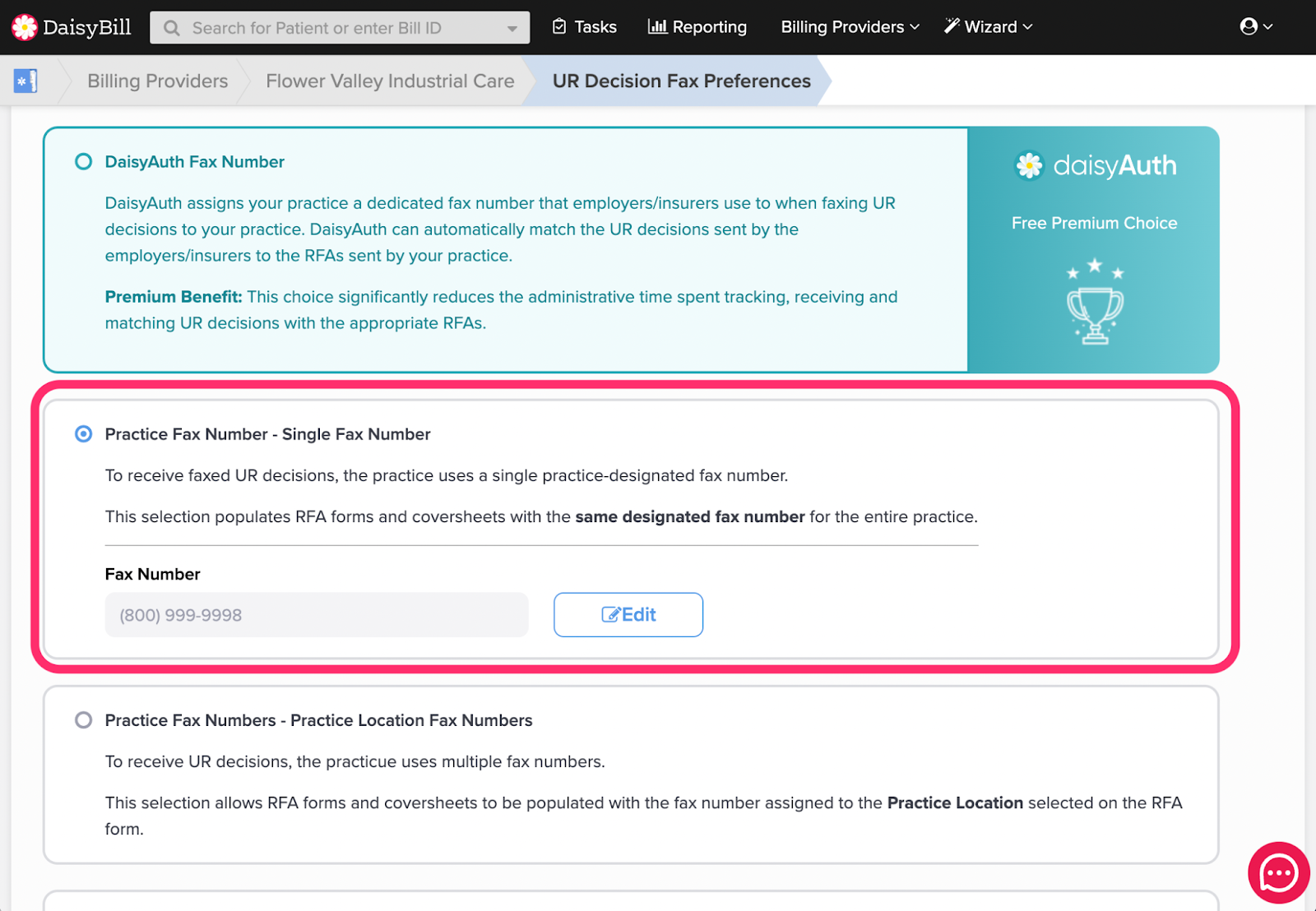Click the Edit fax number button
The width and height of the screenshot is (1316, 911).
click(628, 615)
